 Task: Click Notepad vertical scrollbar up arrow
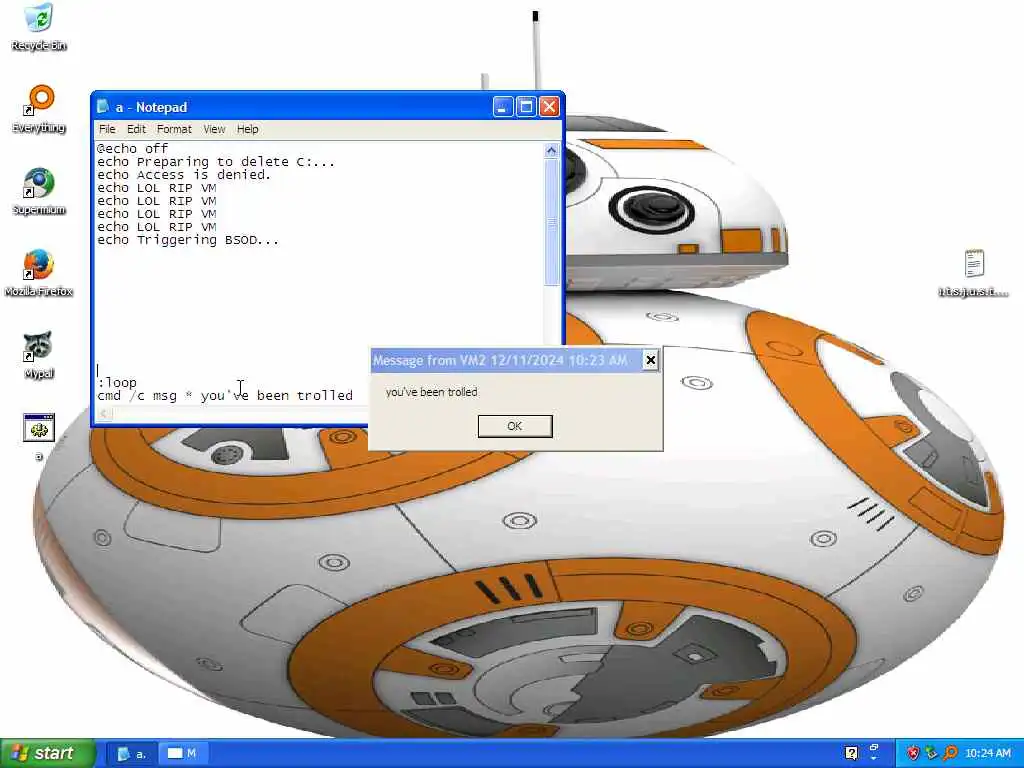coord(551,151)
